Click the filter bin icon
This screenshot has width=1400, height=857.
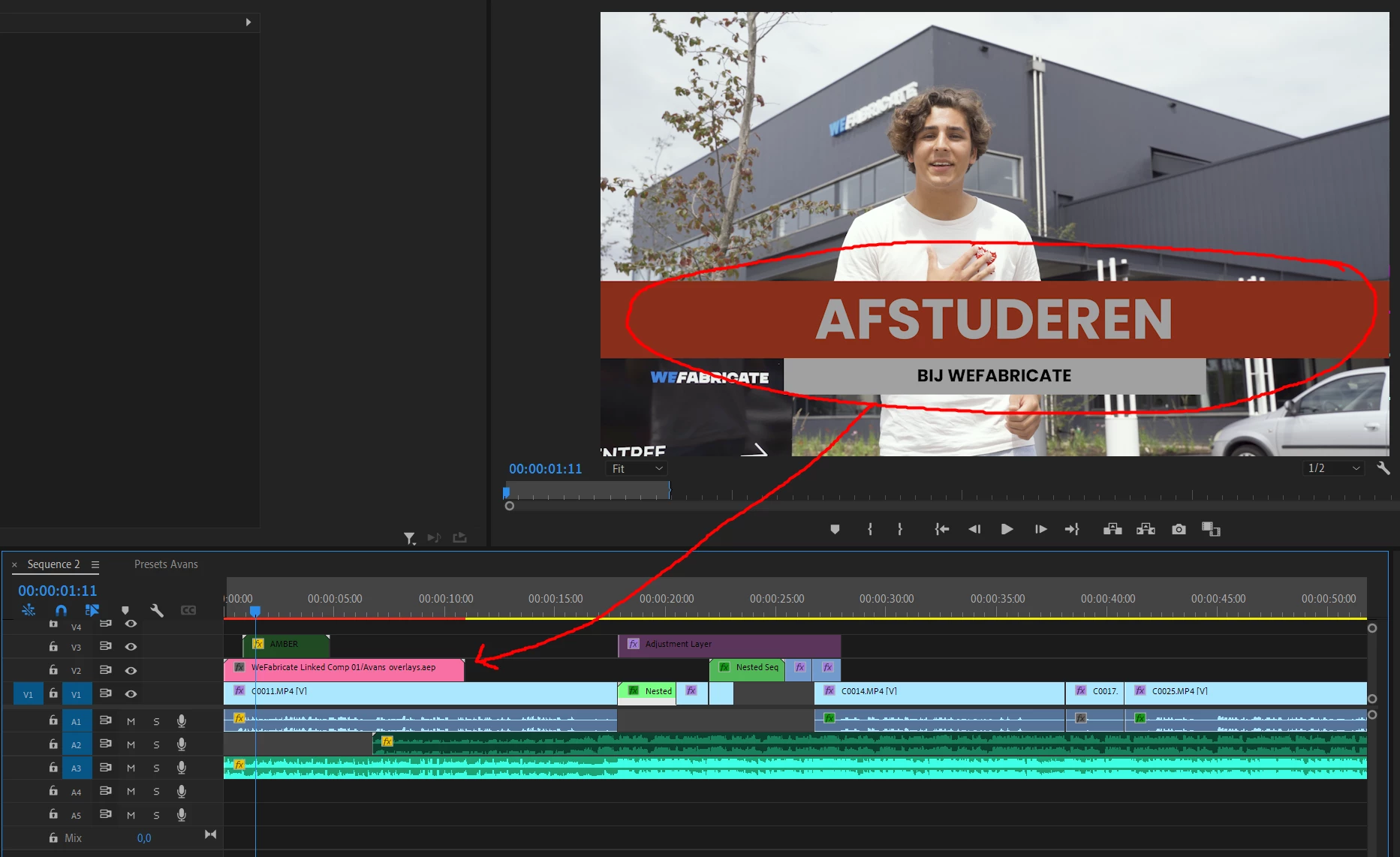point(410,538)
